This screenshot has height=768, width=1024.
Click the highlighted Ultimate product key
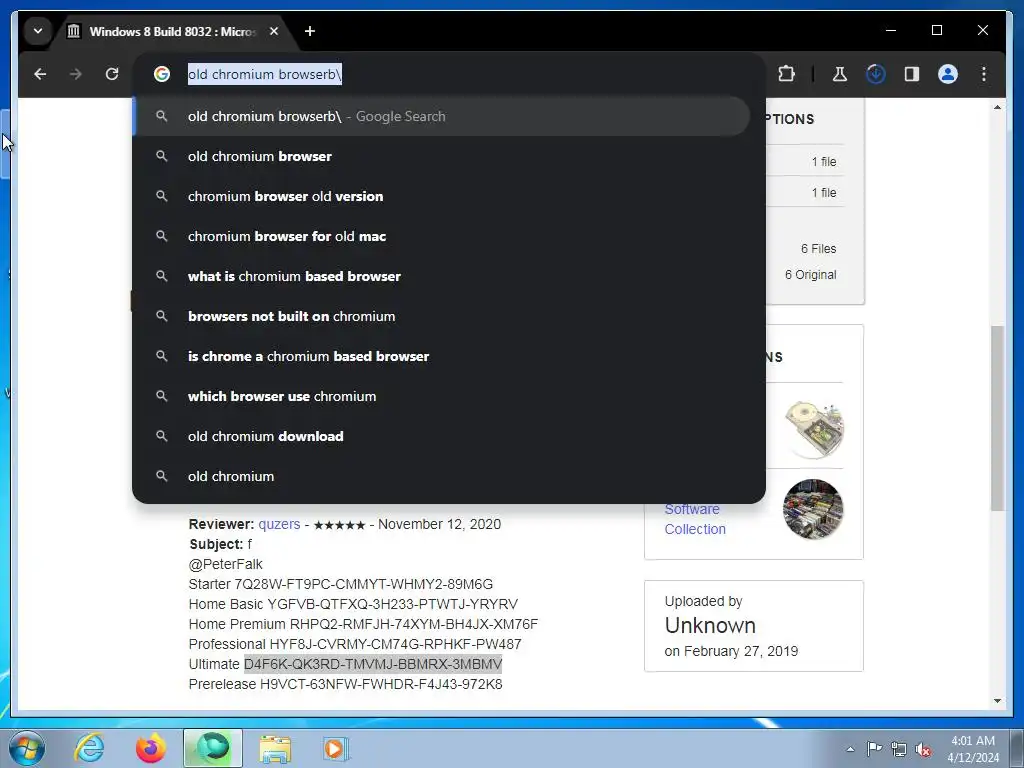pos(373,664)
